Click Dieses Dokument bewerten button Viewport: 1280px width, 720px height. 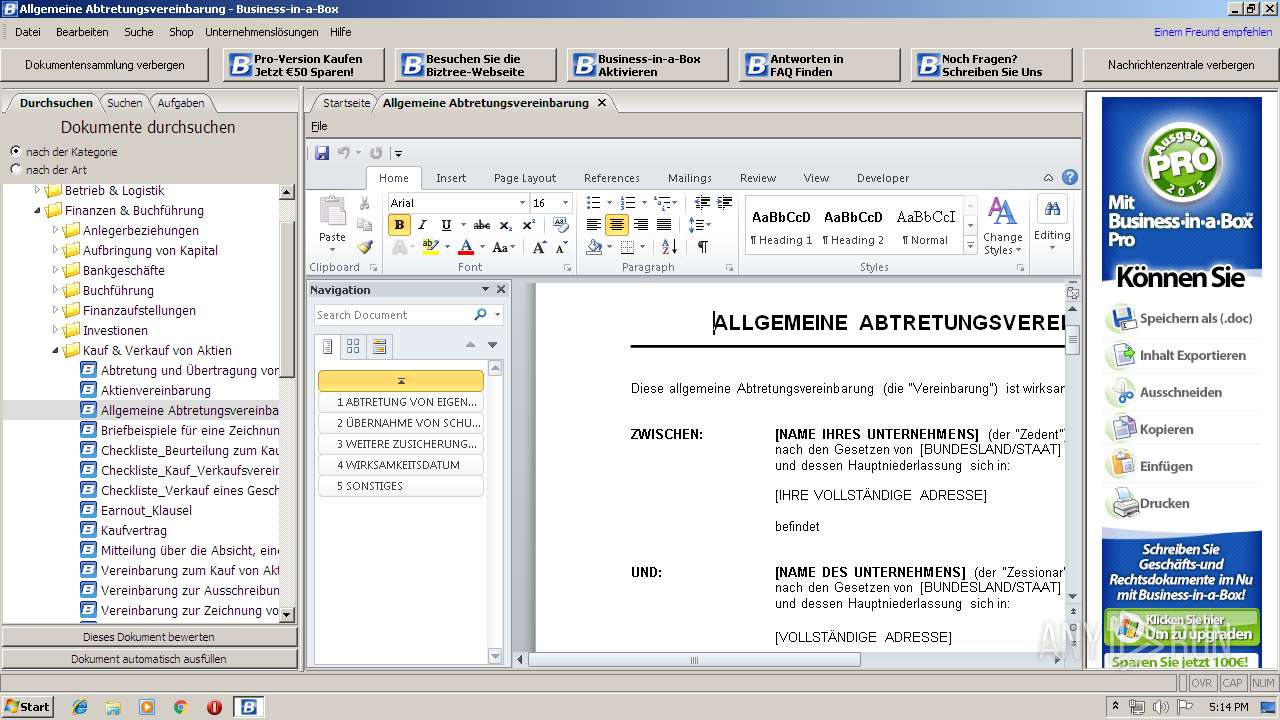pos(149,637)
